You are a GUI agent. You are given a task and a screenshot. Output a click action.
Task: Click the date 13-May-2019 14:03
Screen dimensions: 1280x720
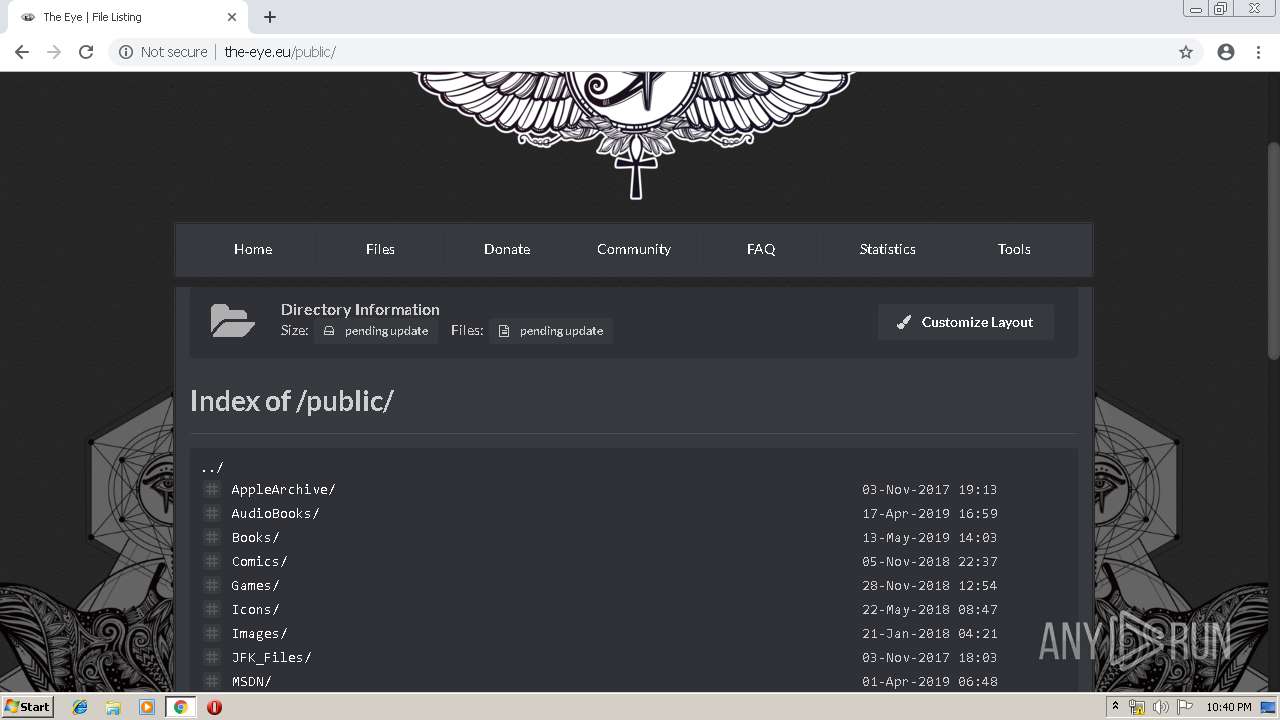930,537
